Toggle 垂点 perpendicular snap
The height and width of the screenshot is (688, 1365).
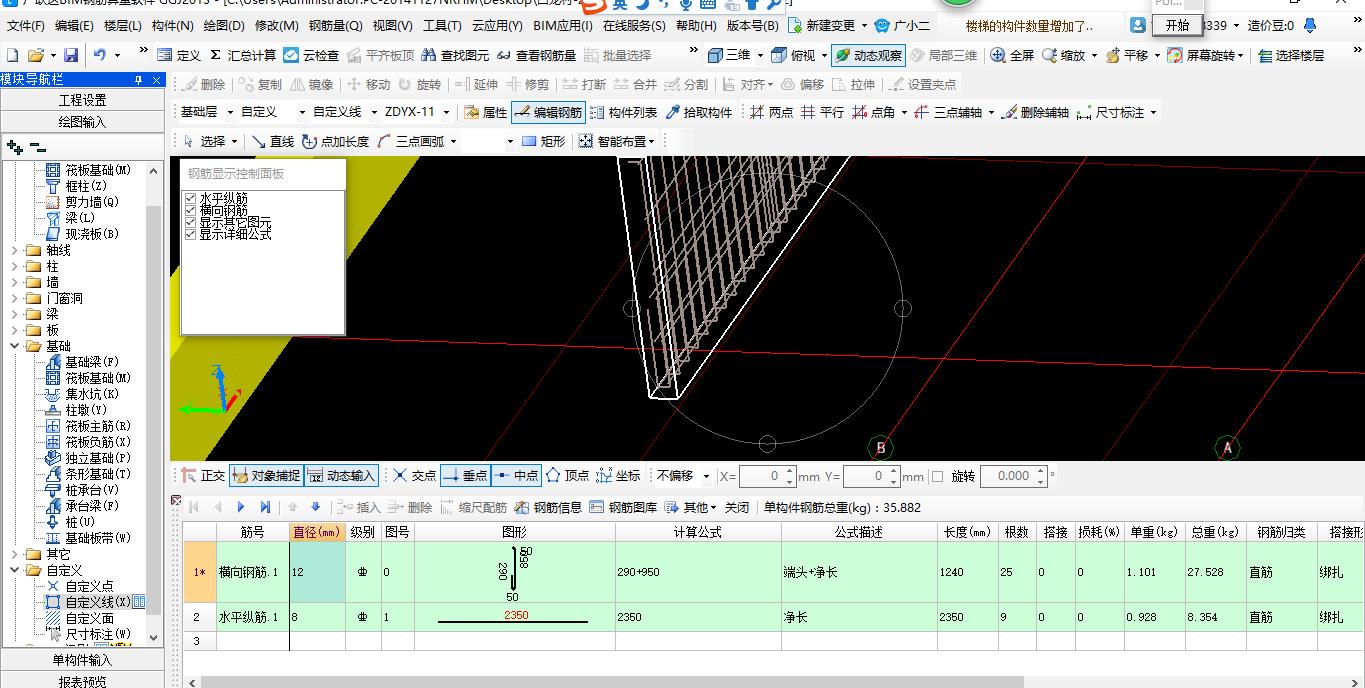[465, 476]
